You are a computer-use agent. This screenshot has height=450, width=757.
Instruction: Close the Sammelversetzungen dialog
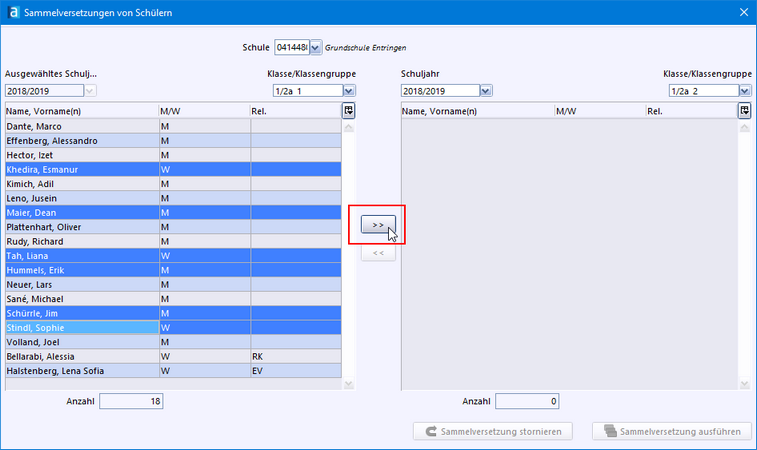tap(742, 12)
